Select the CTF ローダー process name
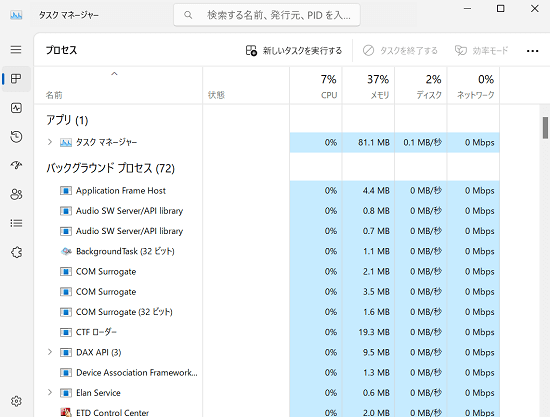 click(x=96, y=332)
